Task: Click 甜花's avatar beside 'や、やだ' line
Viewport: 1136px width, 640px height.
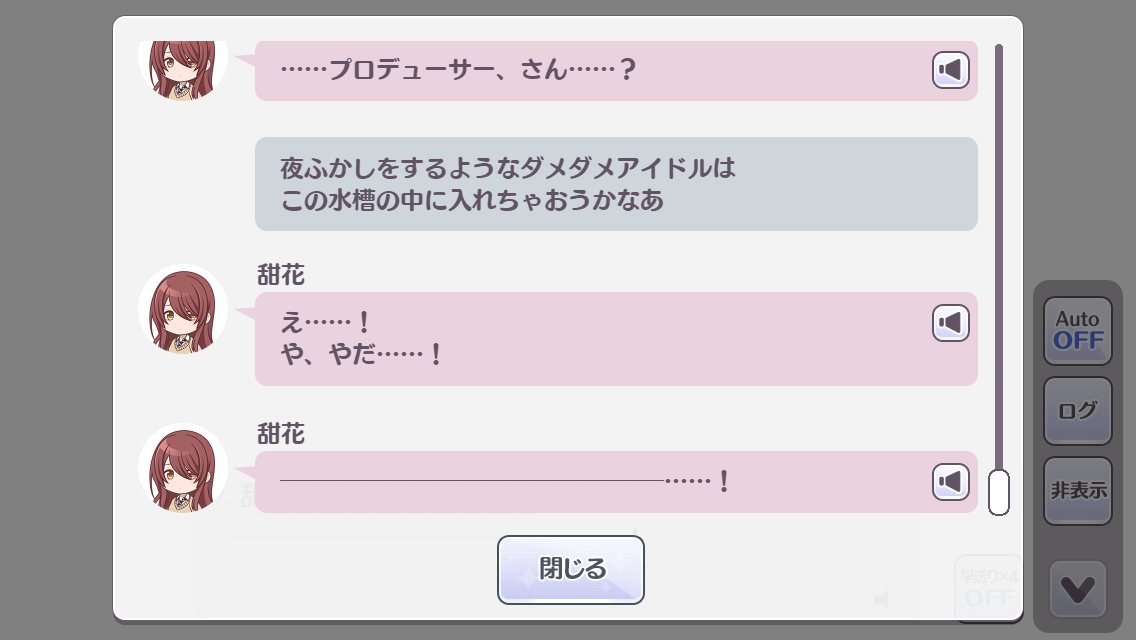Action: click(183, 310)
